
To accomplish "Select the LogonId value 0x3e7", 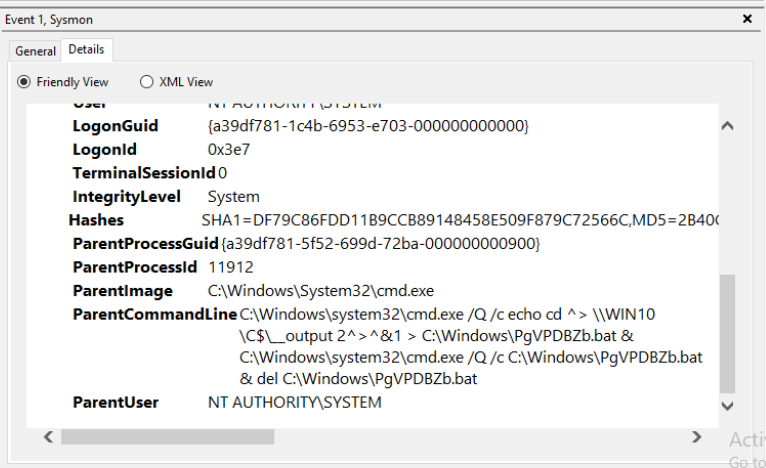I will (228, 150).
